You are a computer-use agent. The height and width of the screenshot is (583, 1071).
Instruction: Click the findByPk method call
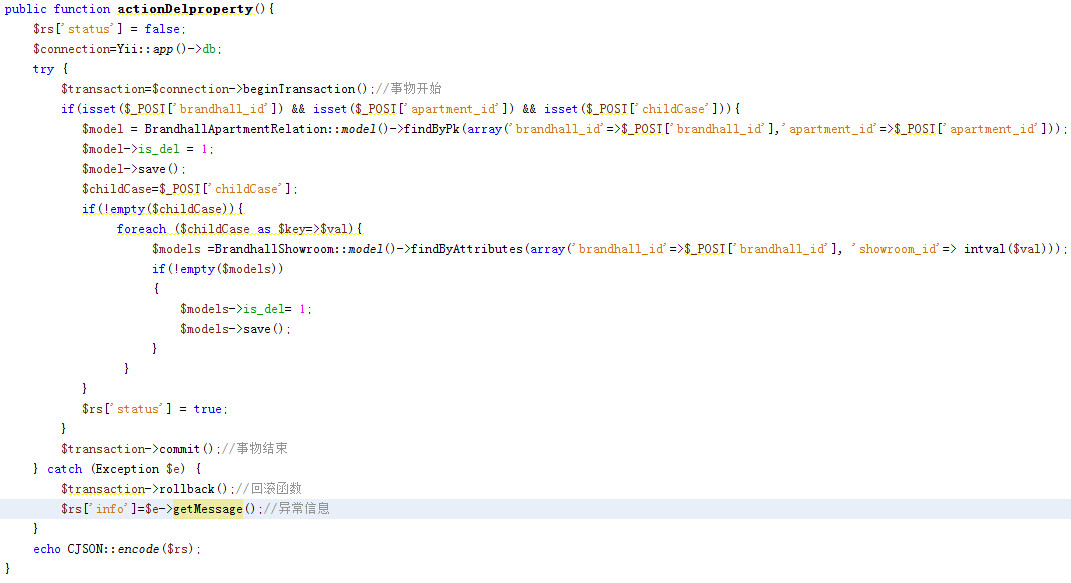[434, 129]
